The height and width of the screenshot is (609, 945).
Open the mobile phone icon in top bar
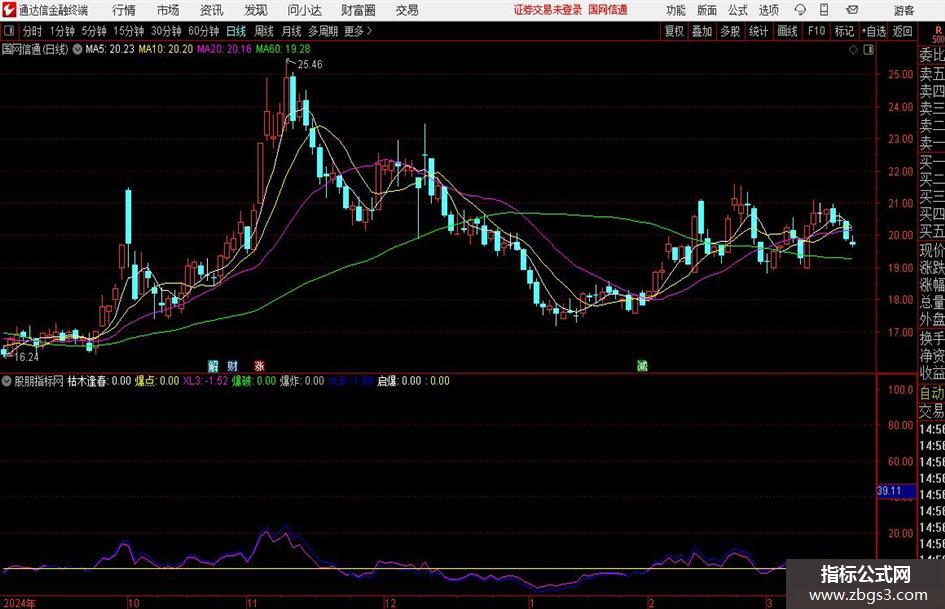coord(824,10)
